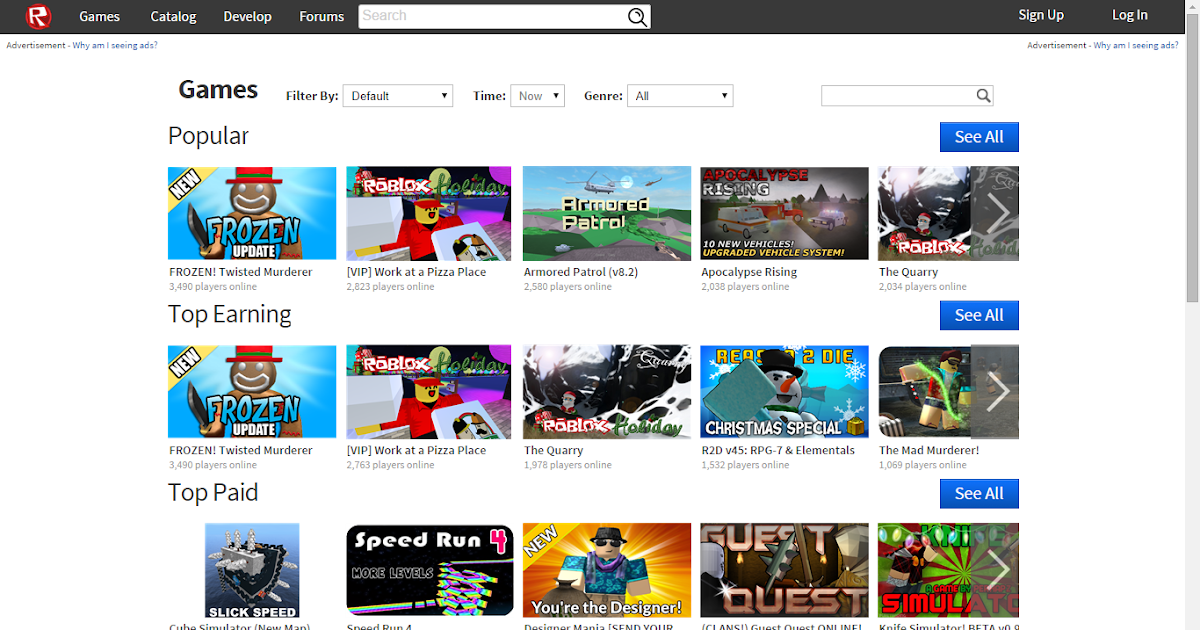The image size is (1200, 630).
Task: Open Develop in the navigation bar
Action: tap(248, 16)
